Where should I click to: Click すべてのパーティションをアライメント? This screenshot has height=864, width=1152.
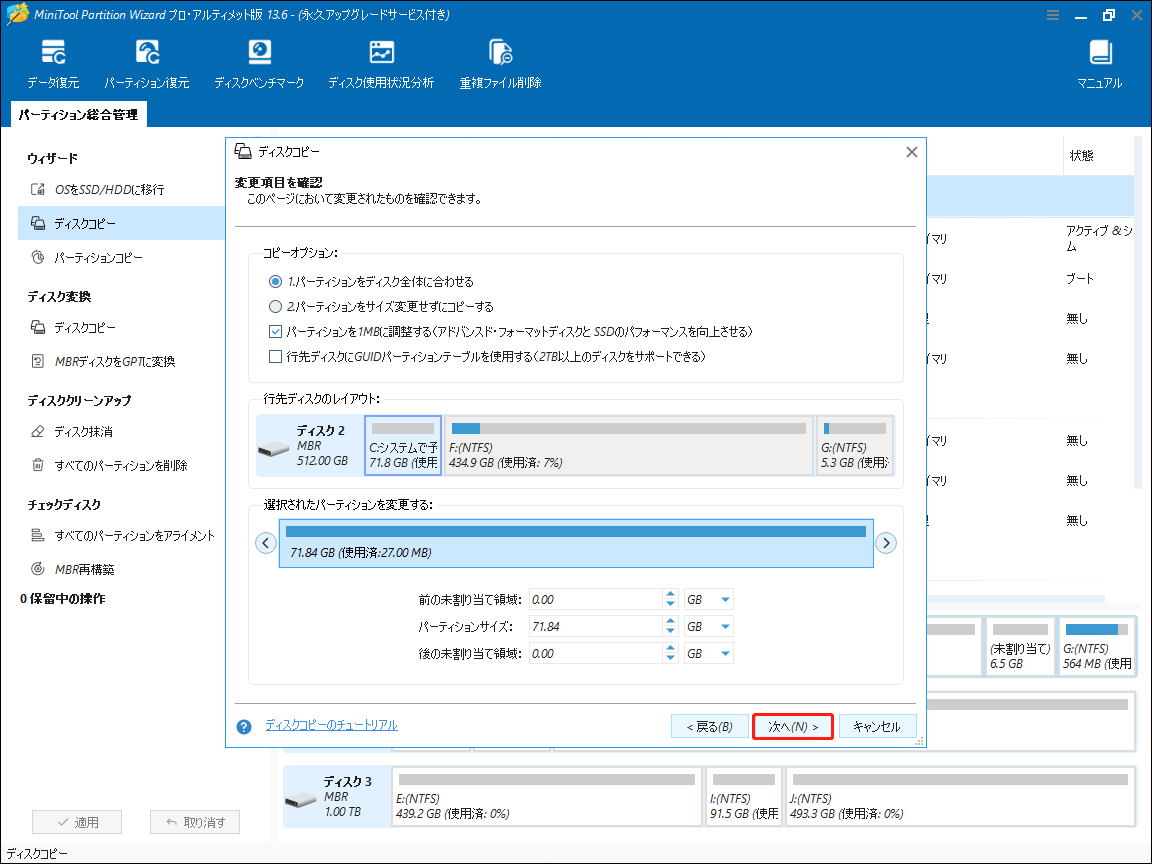coord(123,536)
